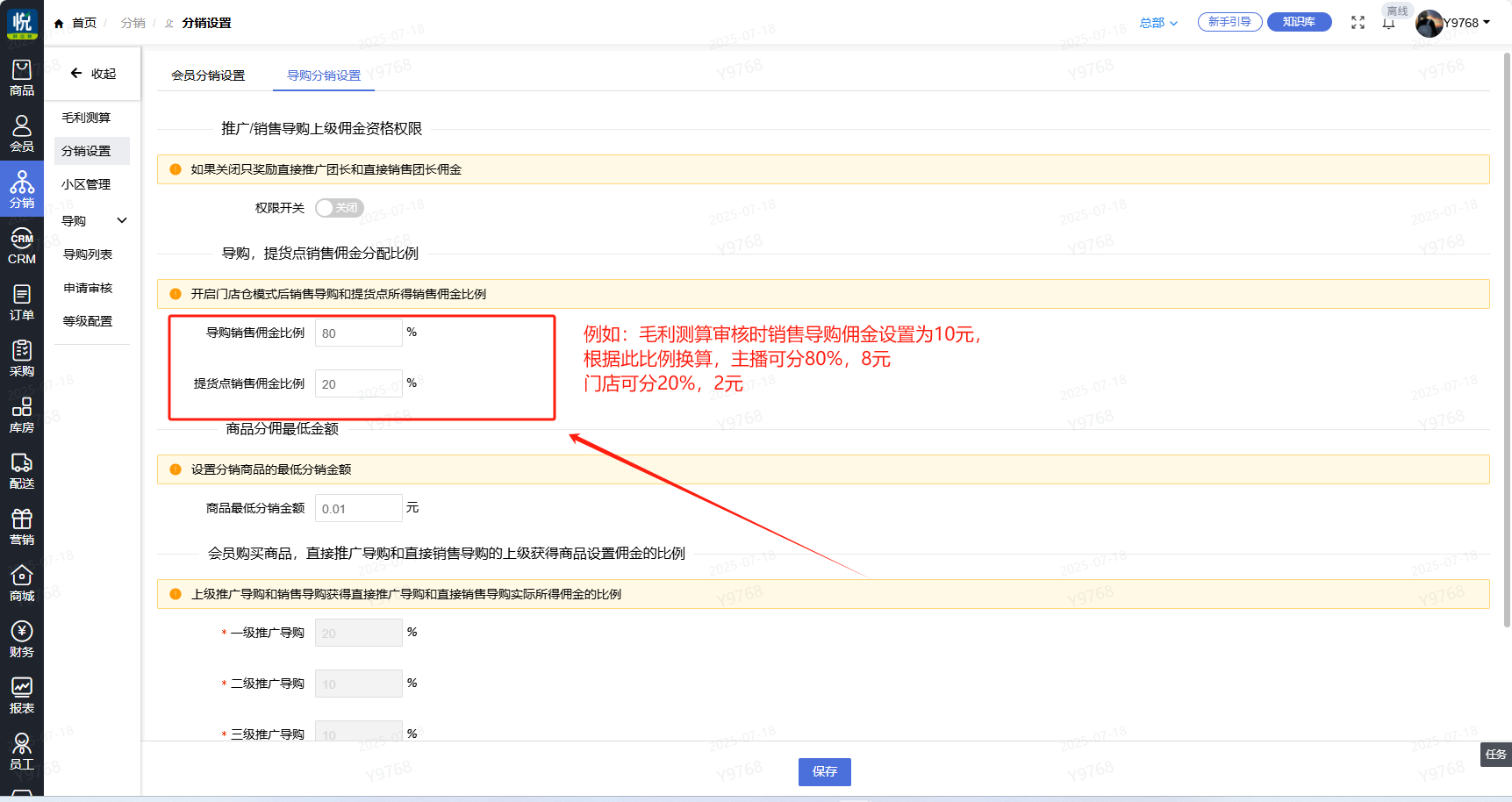Open 财务 from the sidebar
The image size is (1512, 802).
pos(22,639)
